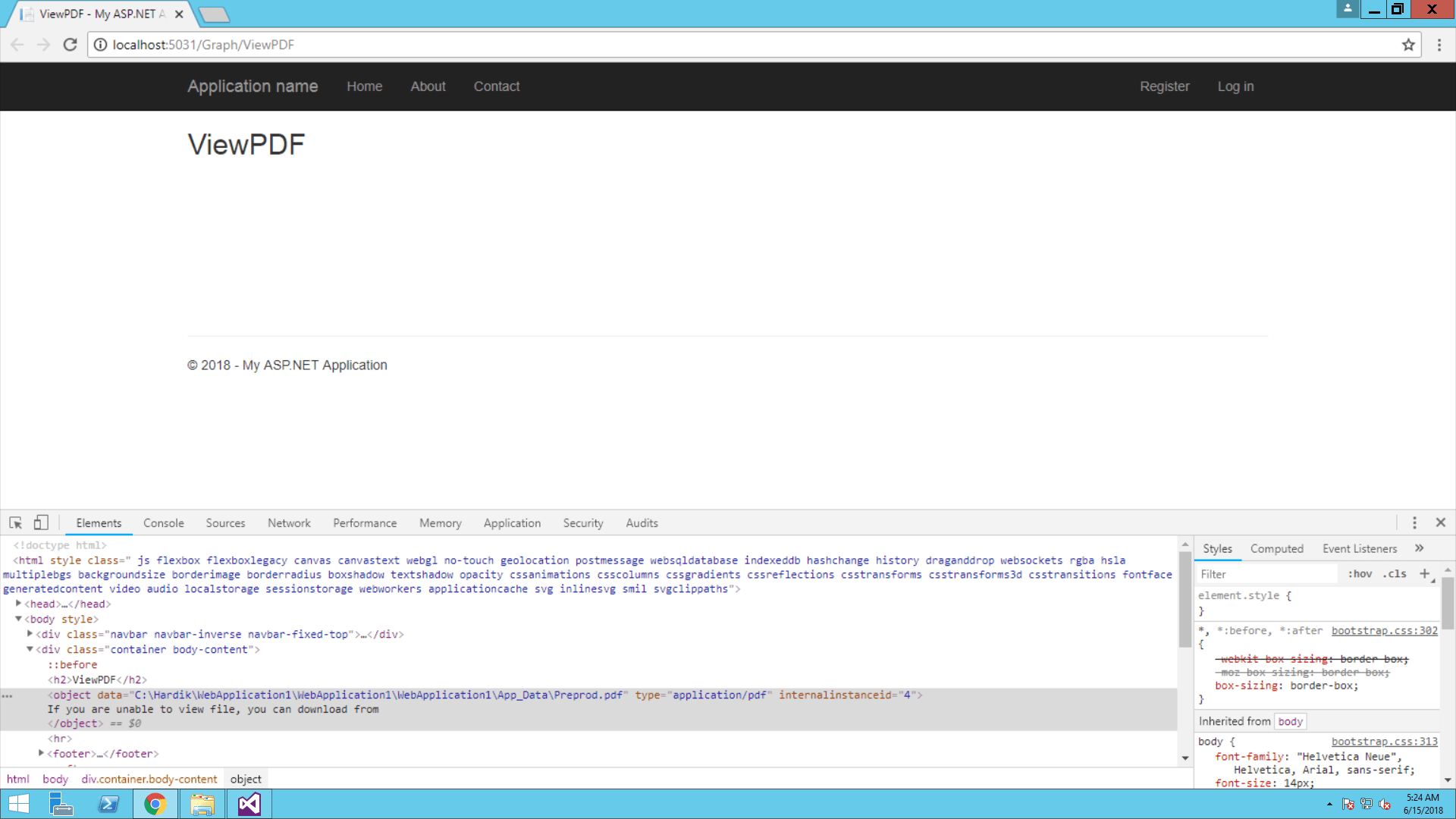Toggle the device toolbar mode
Viewport: 1456px width, 819px height.
pos(41,522)
